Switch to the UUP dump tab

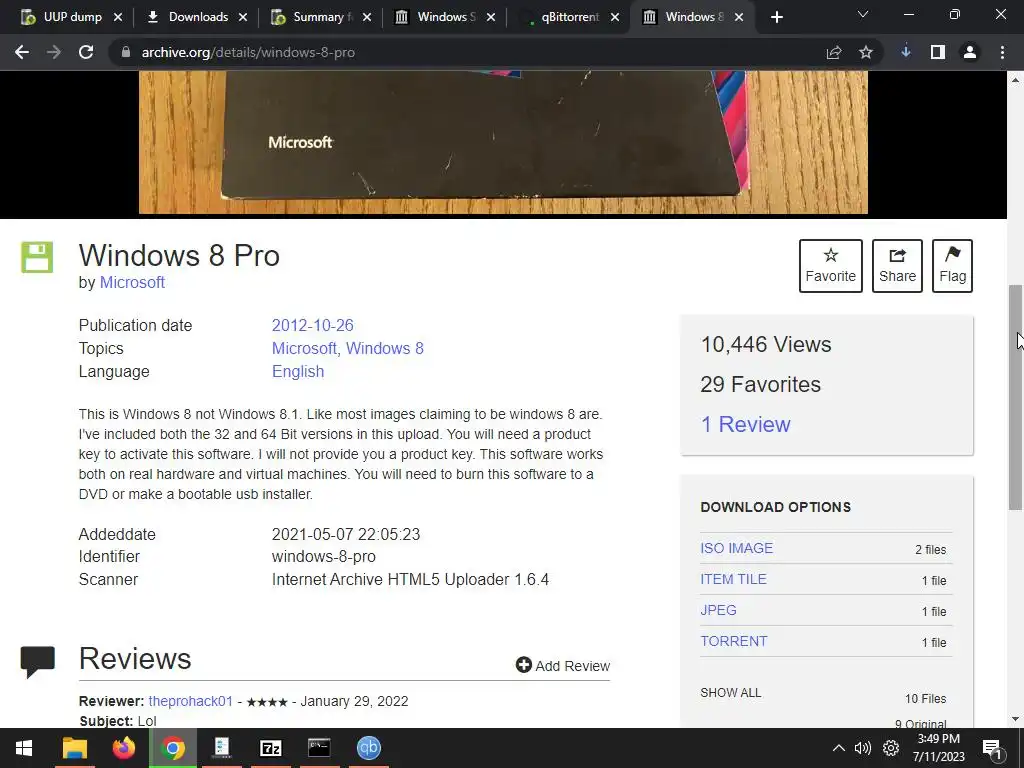pos(72,17)
